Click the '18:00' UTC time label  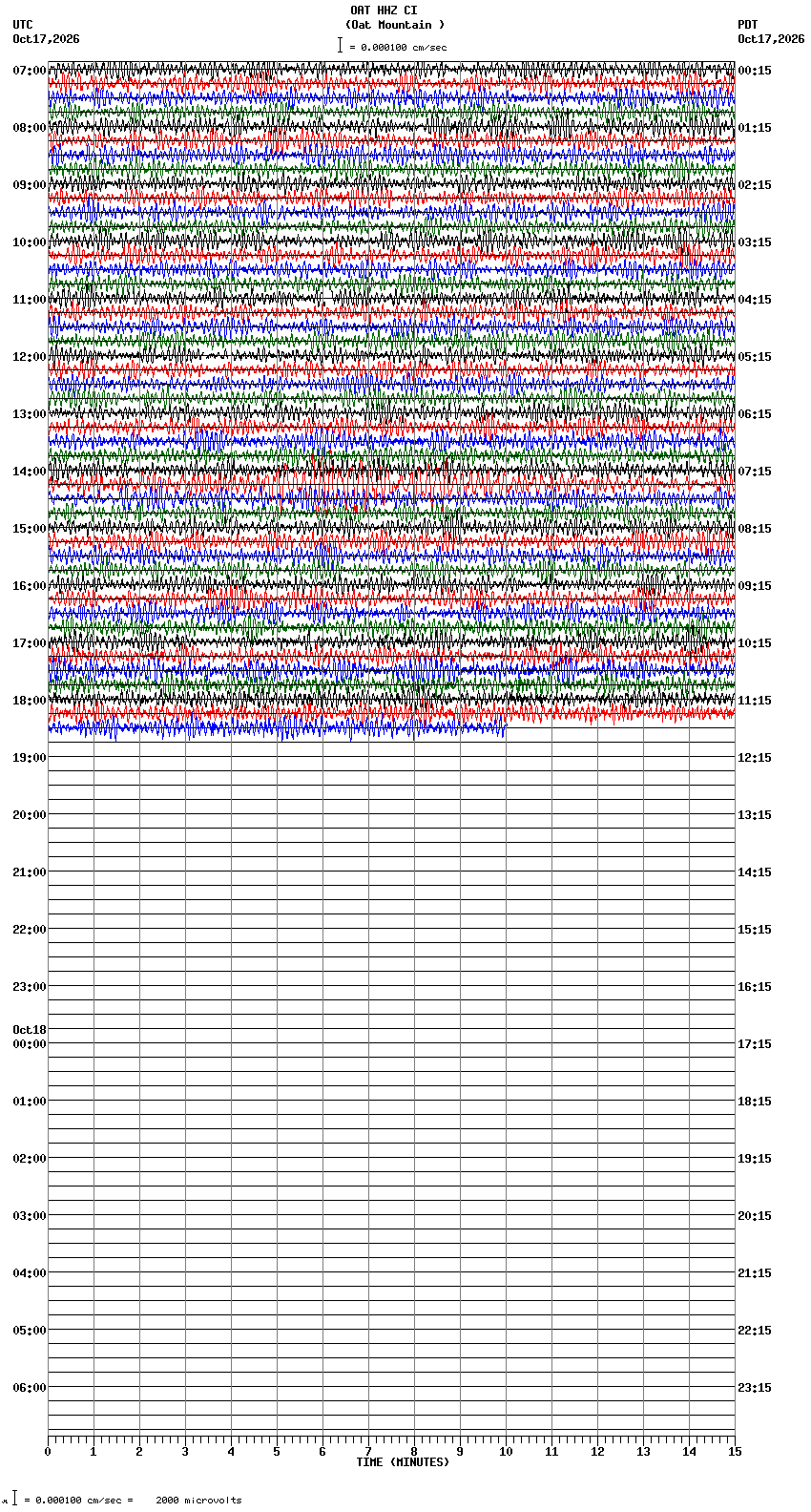click(30, 701)
